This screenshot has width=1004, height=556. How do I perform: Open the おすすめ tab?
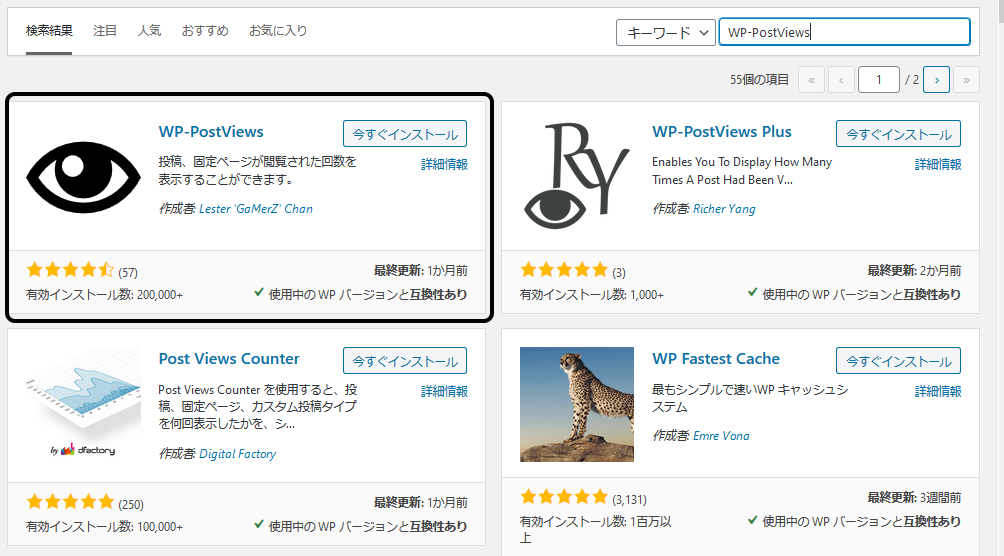pyautogui.click(x=205, y=31)
